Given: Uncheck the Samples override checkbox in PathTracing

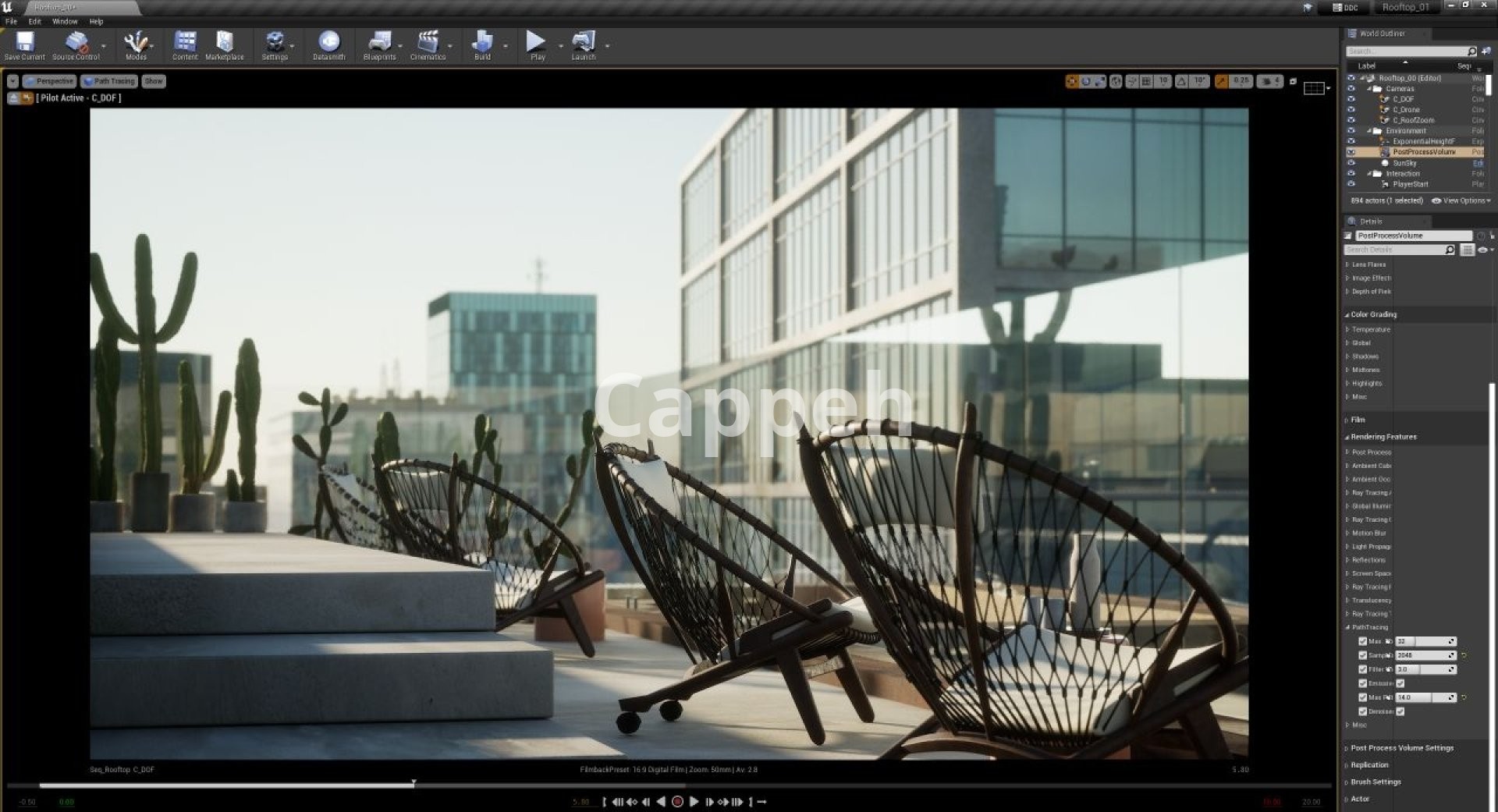Looking at the screenshot, I should [1362, 655].
